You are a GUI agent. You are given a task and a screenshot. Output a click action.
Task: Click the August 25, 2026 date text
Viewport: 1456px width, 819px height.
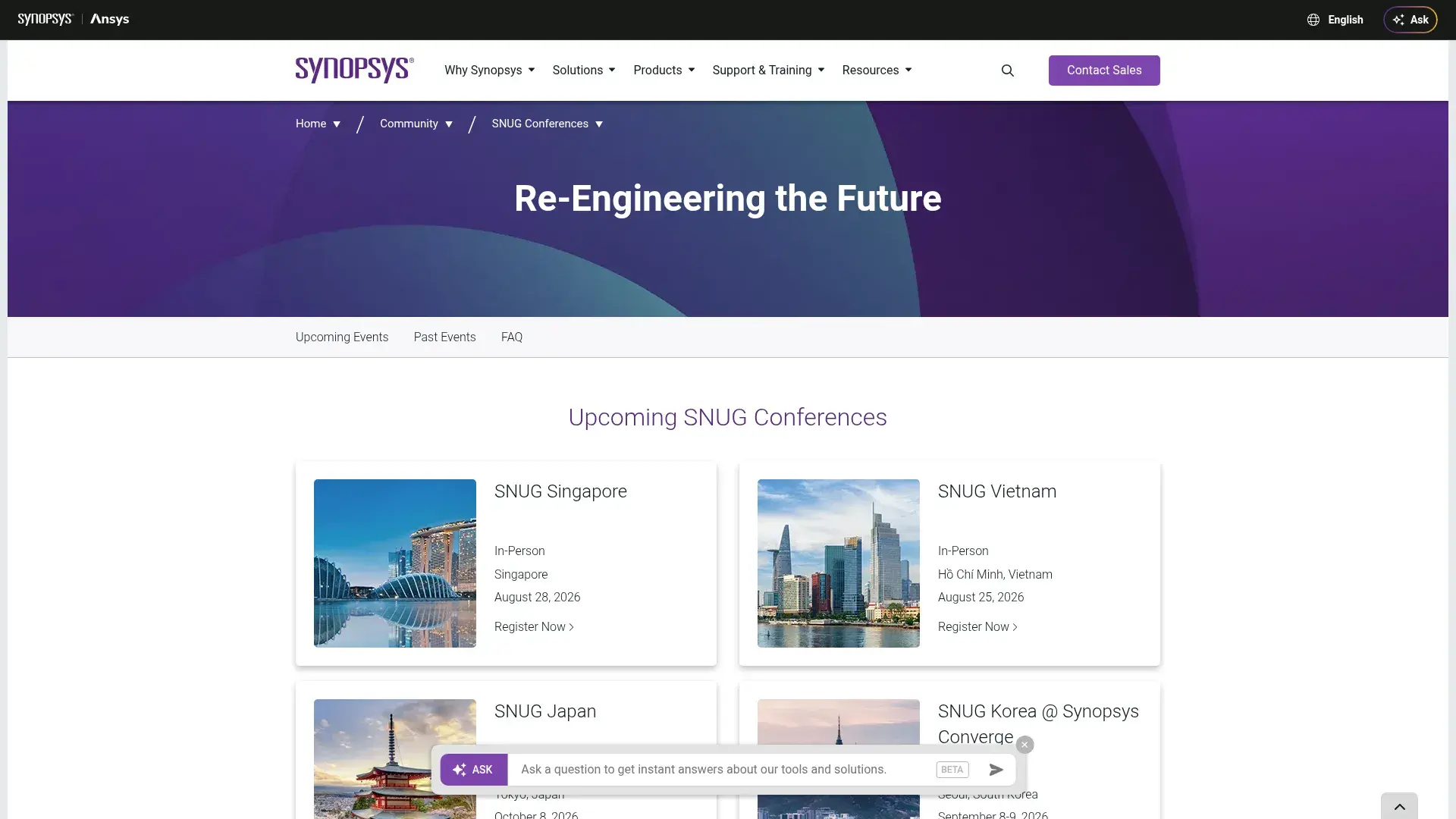(981, 598)
